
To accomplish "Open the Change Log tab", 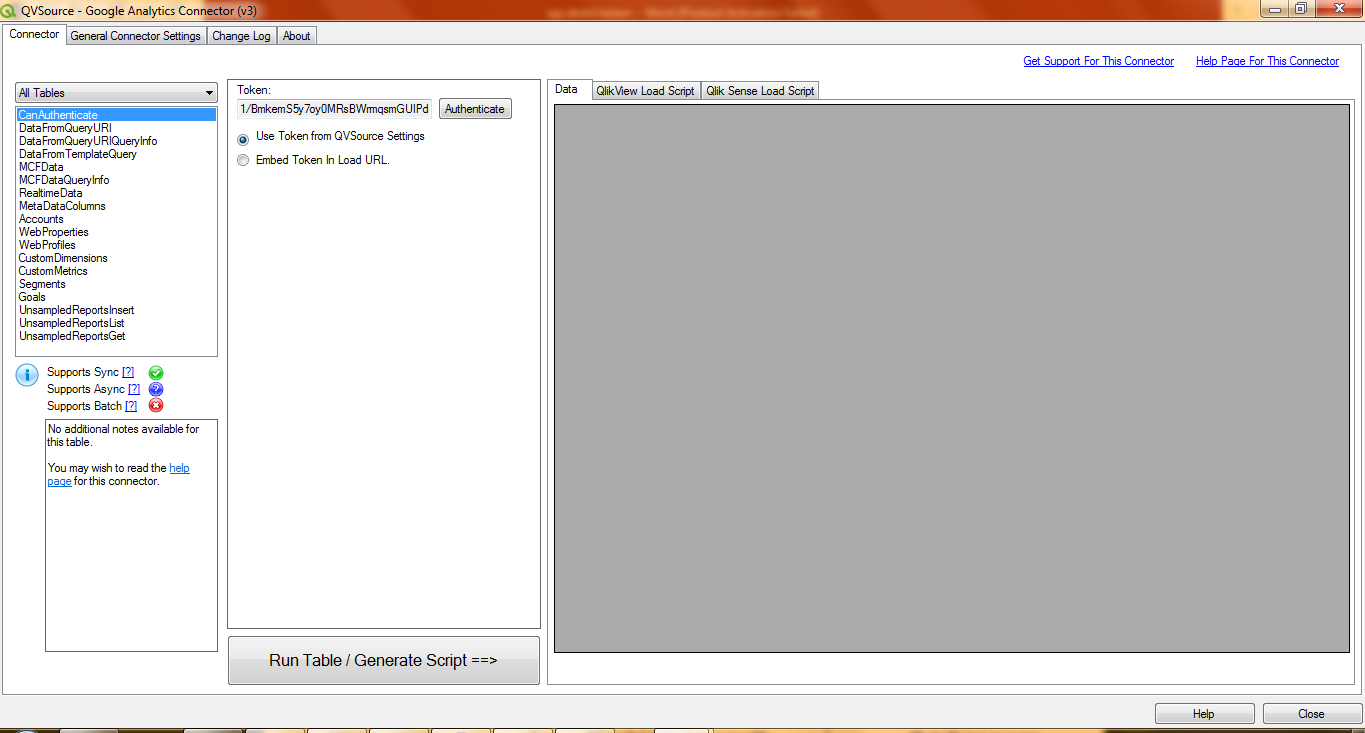I will (x=241, y=36).
